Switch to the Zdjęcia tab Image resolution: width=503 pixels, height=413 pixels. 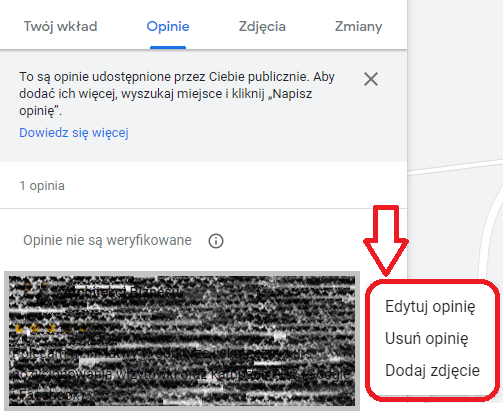(x=262, y=27)
